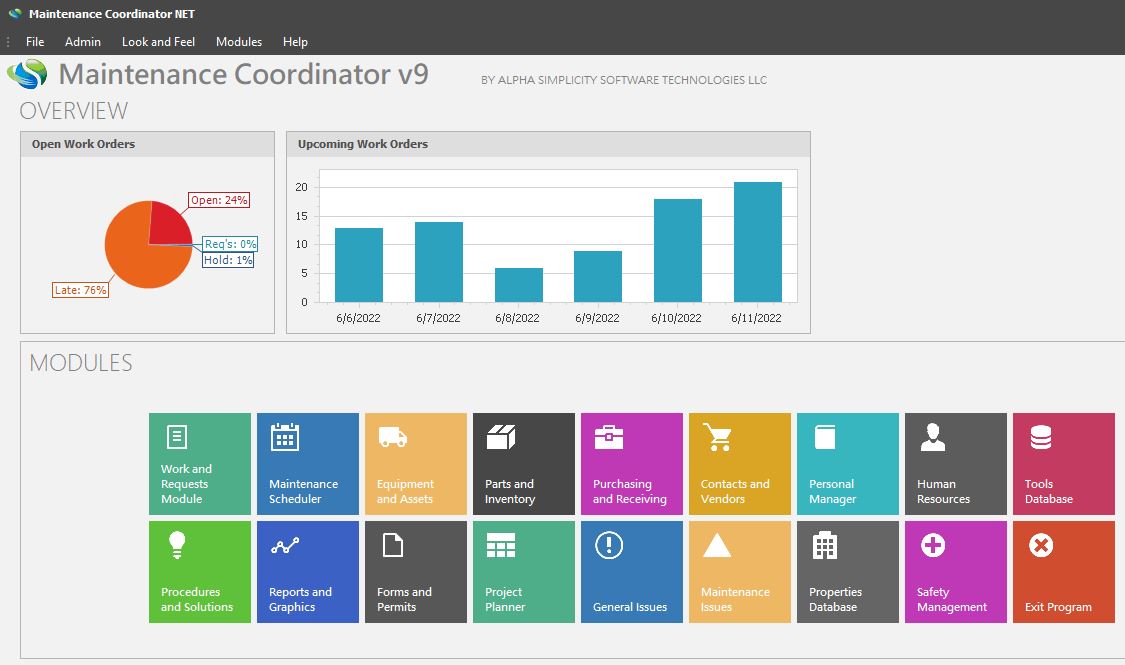This screenshot has width=1125, height=665.
Task: Open the Forms and Permits module
Action: tap(415, 571)
